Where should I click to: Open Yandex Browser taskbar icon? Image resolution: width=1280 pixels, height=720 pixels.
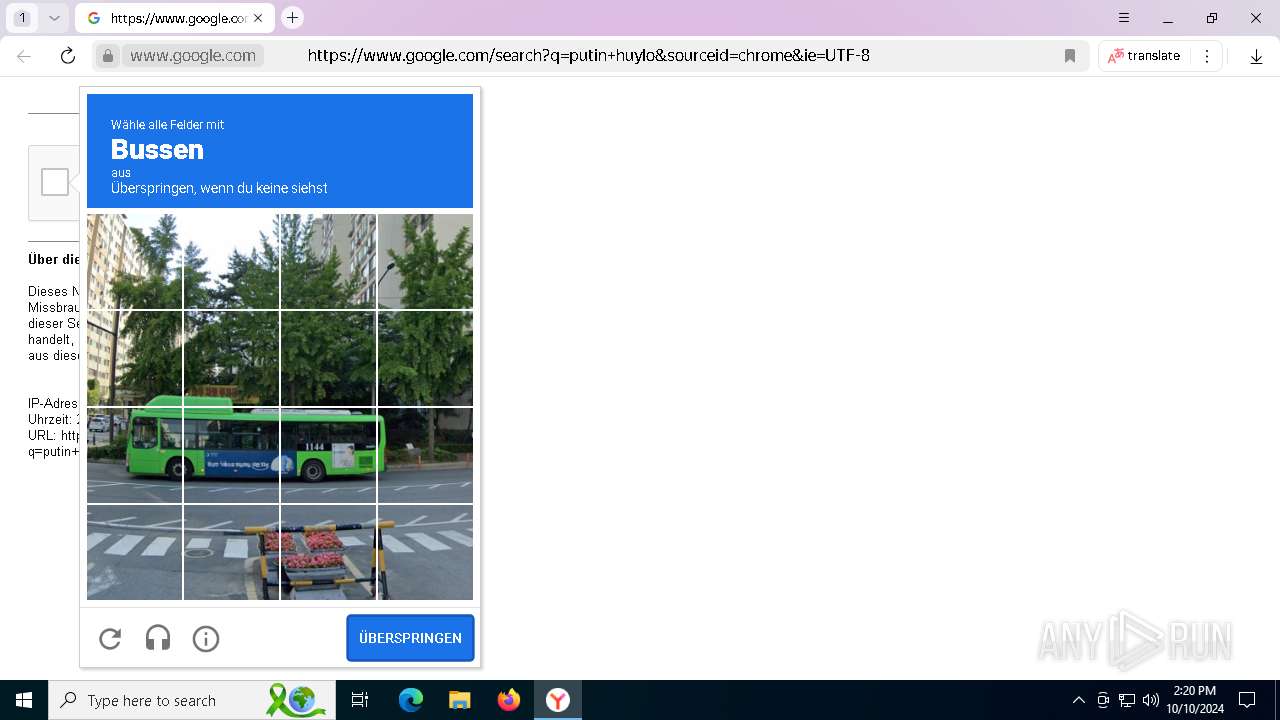click(x=558, y=700)
